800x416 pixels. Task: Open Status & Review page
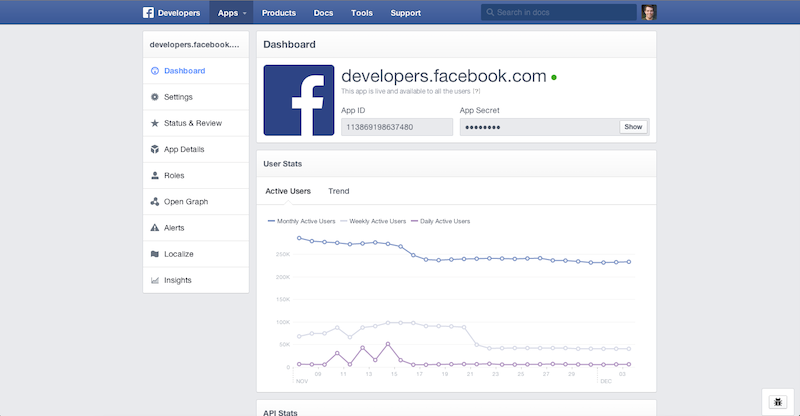pyautogui.click(x=196, y=123)
